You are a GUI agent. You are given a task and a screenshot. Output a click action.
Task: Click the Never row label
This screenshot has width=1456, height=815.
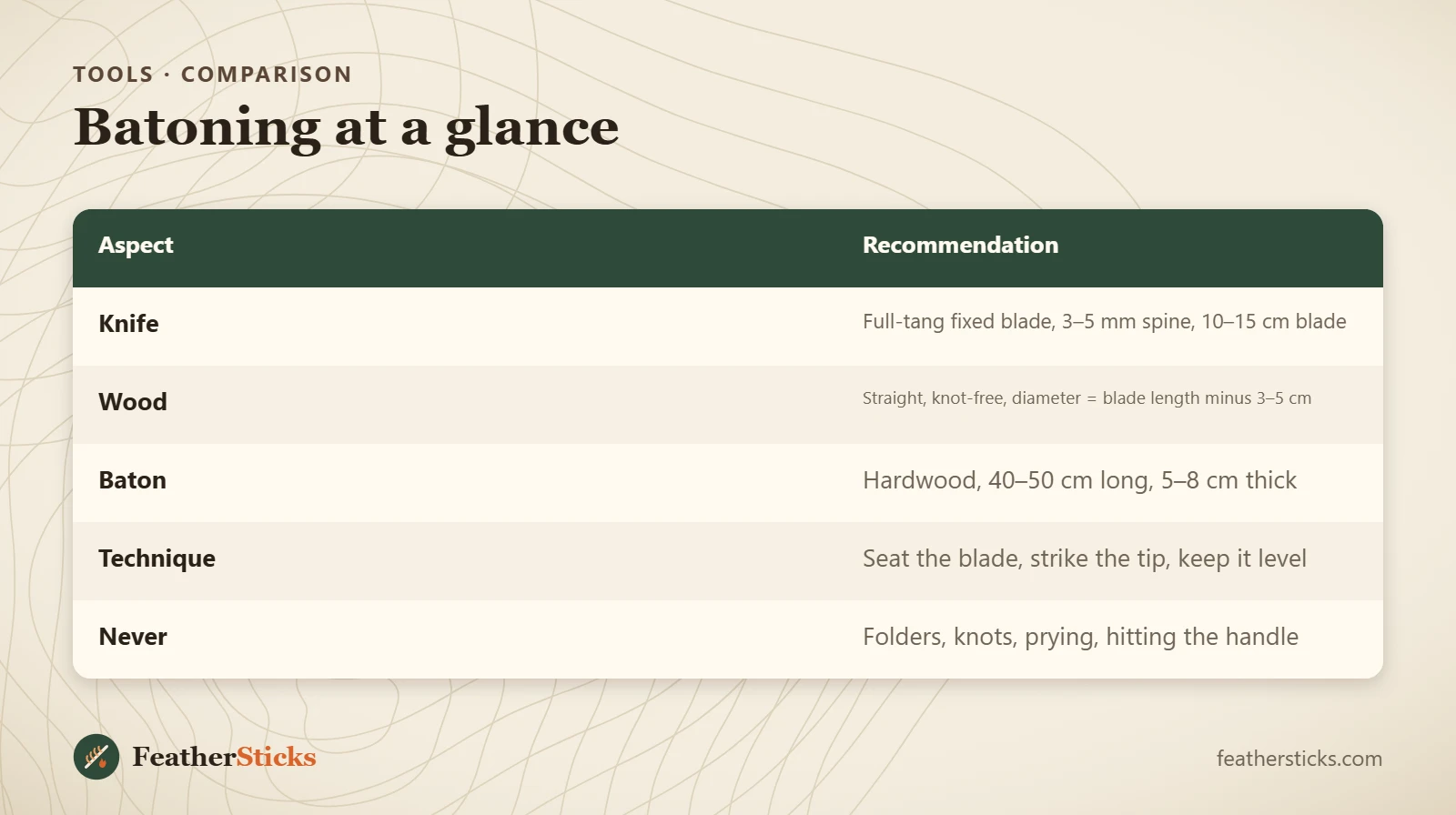point(133,637)
